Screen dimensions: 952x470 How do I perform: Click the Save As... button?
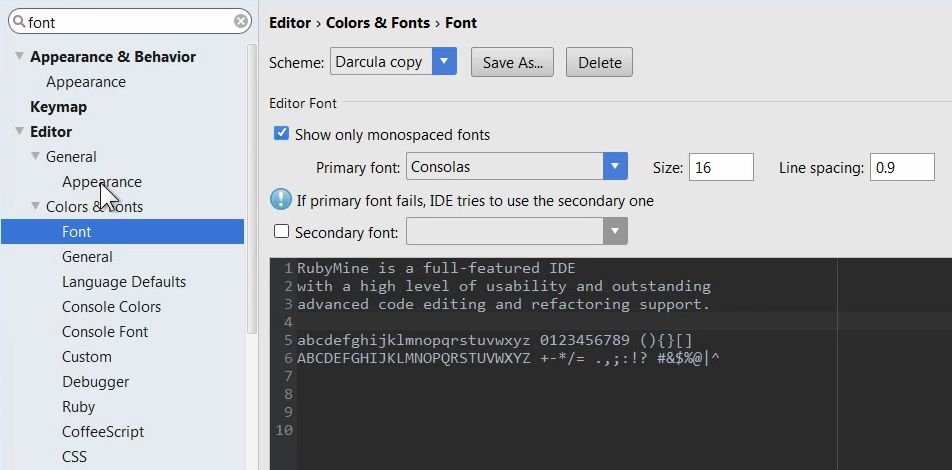(512, 63)
